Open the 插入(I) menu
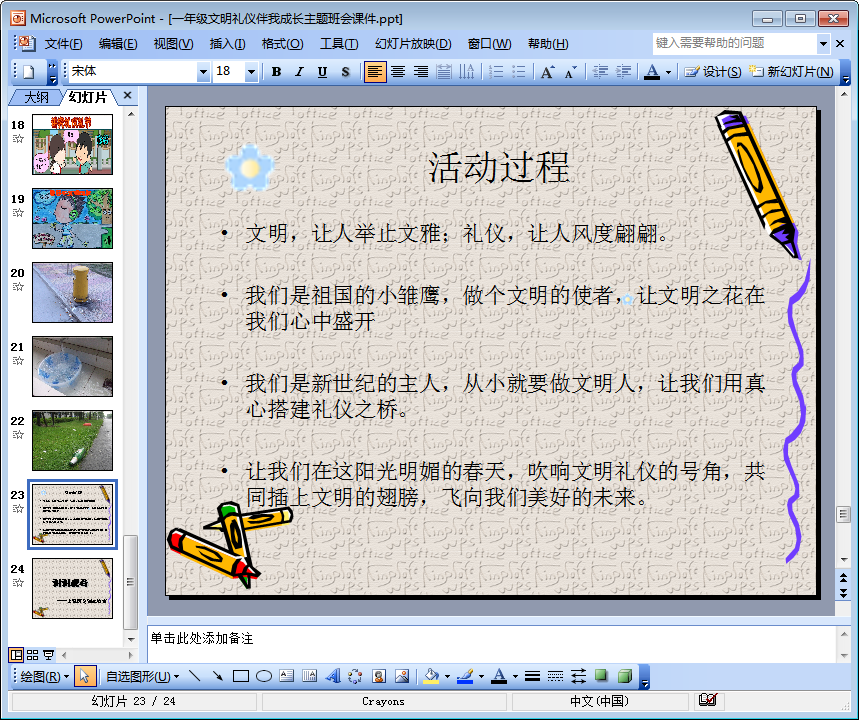 pyautogui.click(x=227, y=44)
